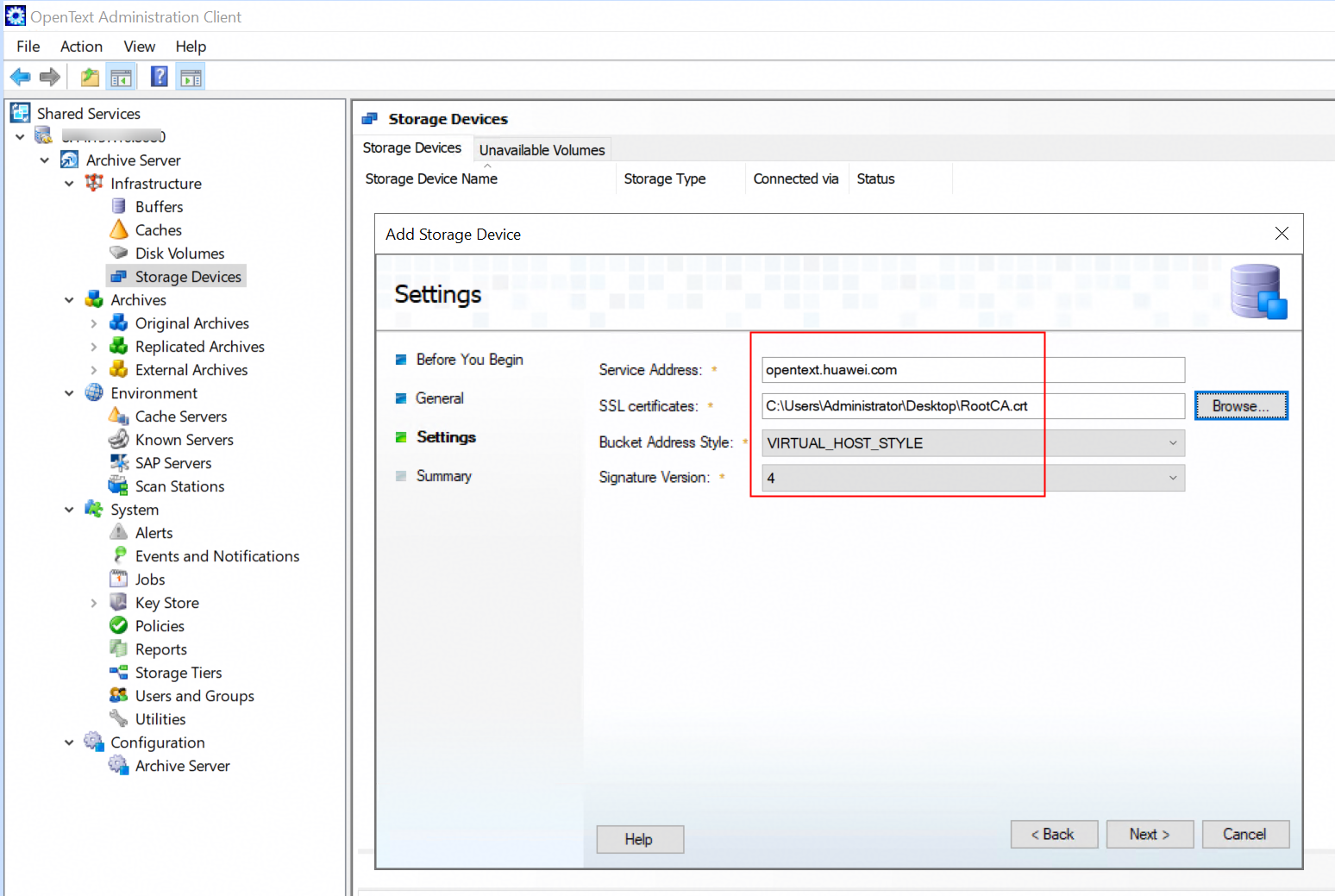
Task: Click the Archive Server node icon under the host
Action: [70, 160]
